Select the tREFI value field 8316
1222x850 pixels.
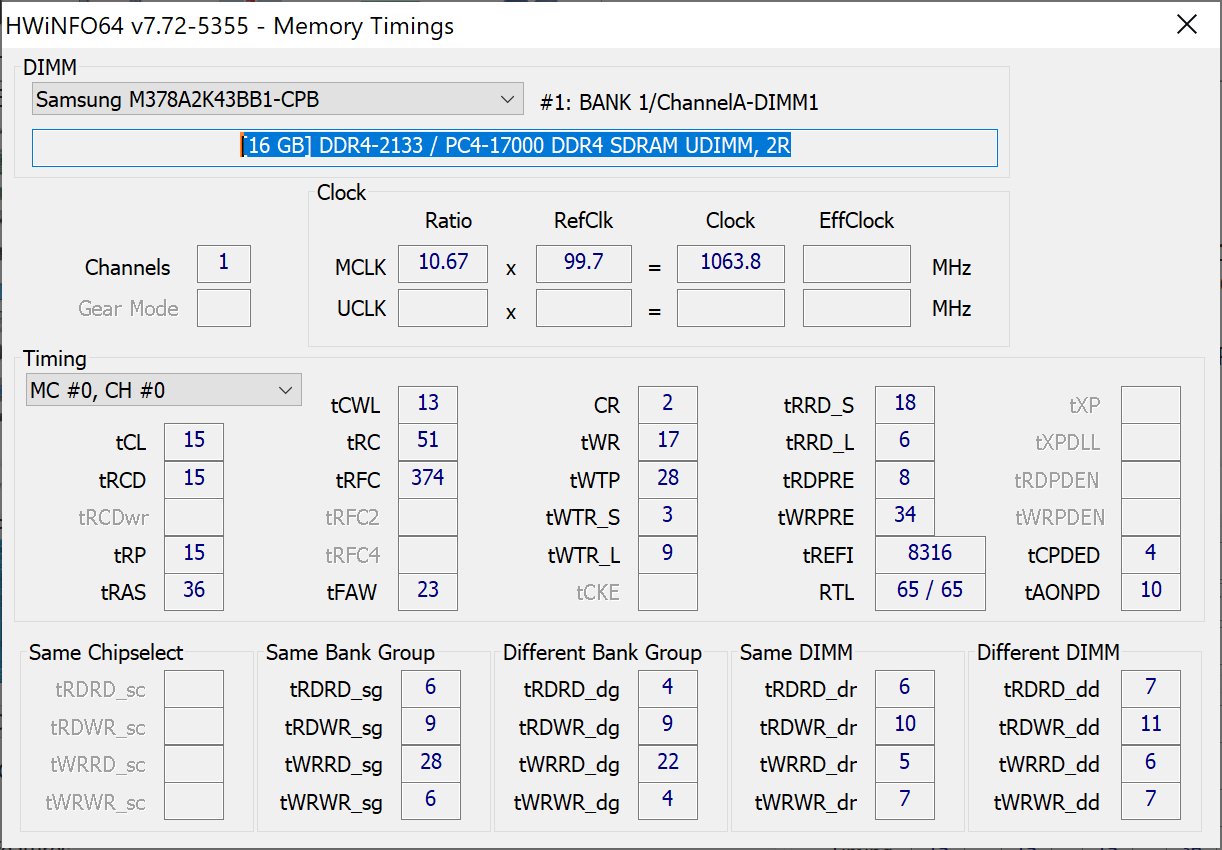pos(929,553)
